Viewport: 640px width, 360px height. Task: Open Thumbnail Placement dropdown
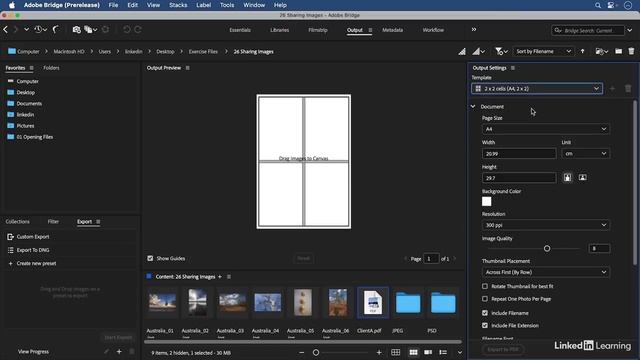pyautogui.click(x=546, y=272)
